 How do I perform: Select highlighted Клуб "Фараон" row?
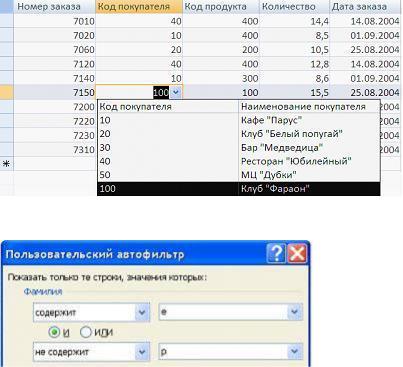pos(239,189)
